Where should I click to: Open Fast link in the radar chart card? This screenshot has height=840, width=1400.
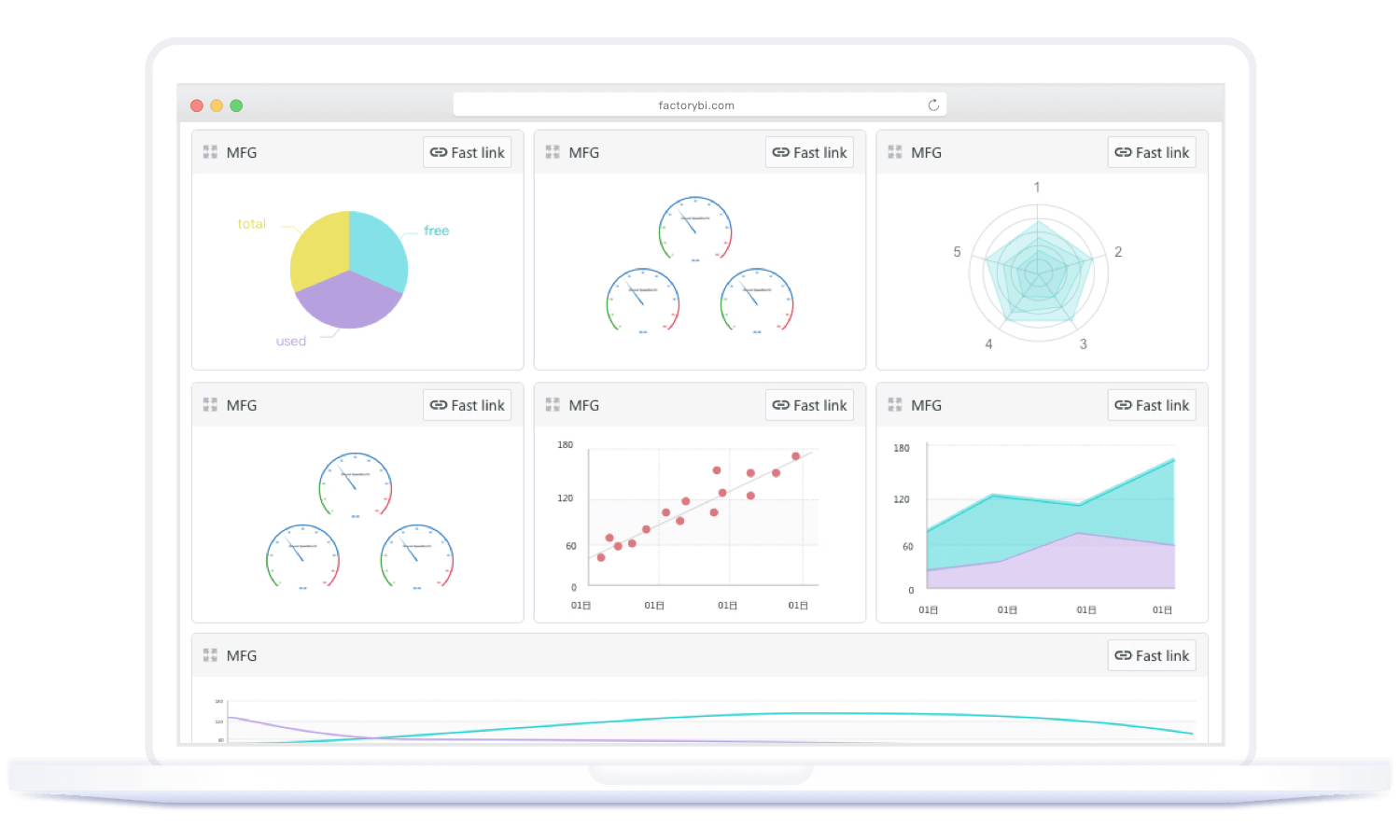click(1152, 152)
